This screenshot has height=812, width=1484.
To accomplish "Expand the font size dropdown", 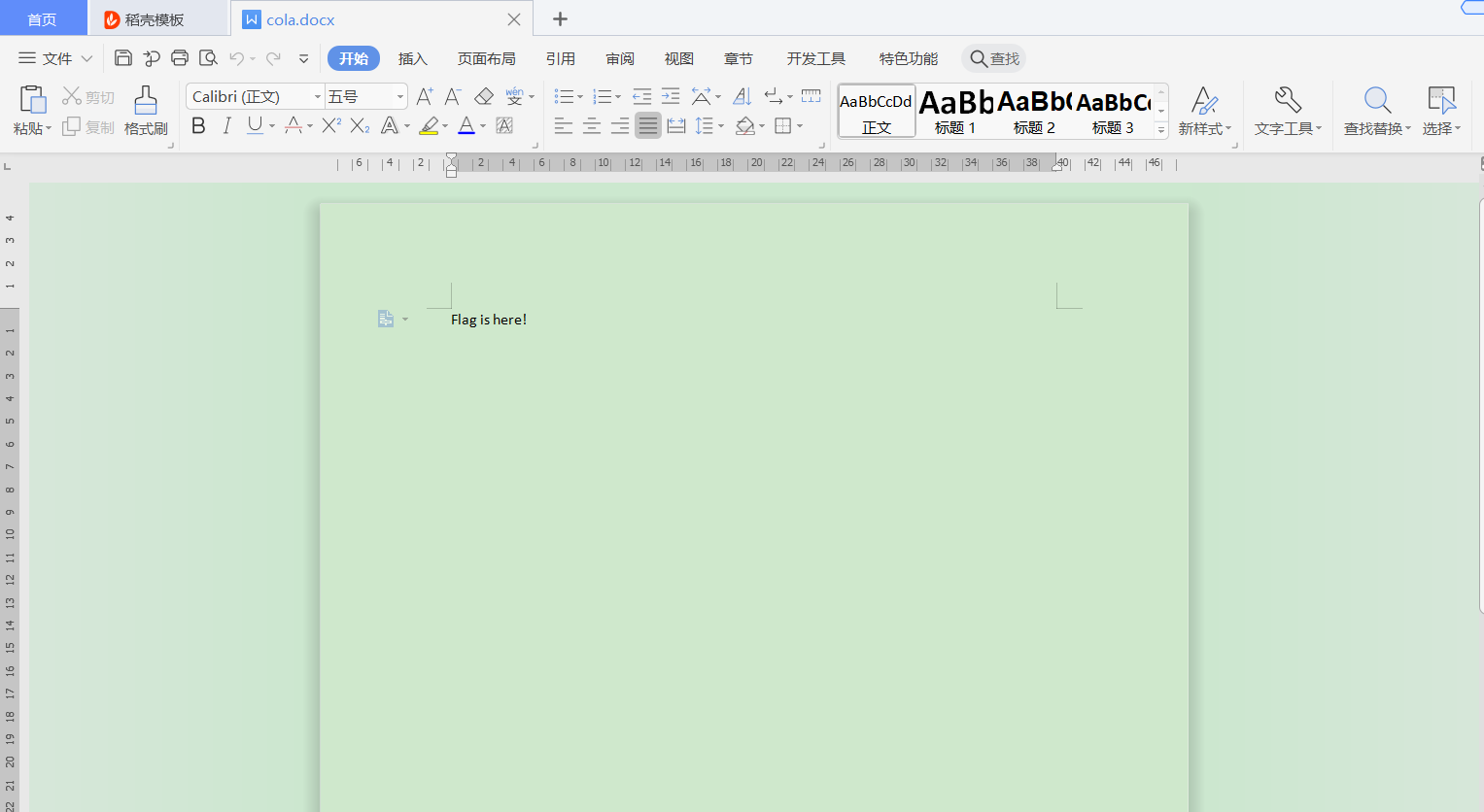I will [x=399, y=96].
